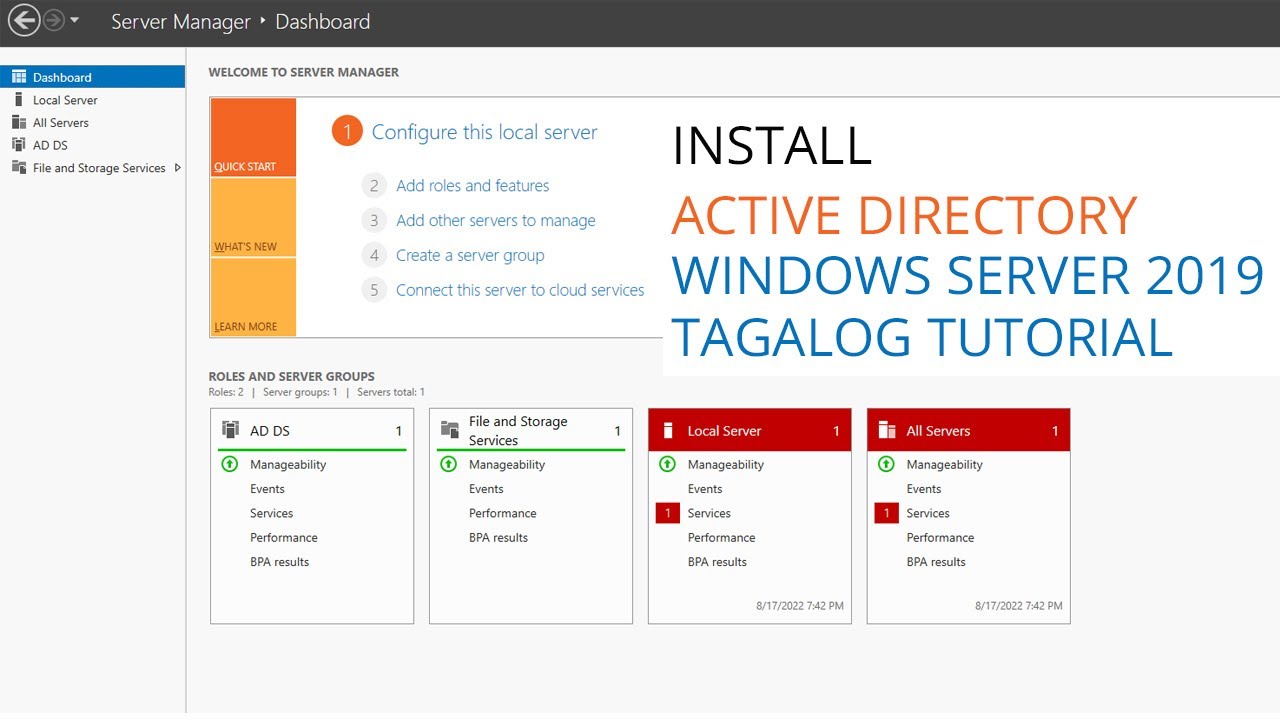Click Local Server Manageability status icon

[x=667, y=464]
